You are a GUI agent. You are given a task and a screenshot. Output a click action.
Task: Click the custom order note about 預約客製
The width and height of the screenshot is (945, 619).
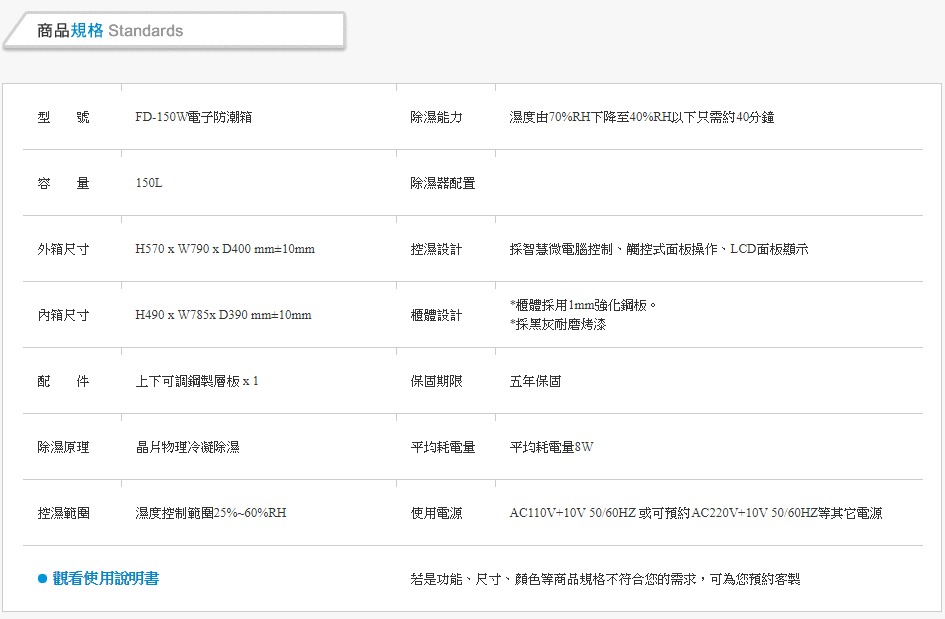(x=605, y=579)
